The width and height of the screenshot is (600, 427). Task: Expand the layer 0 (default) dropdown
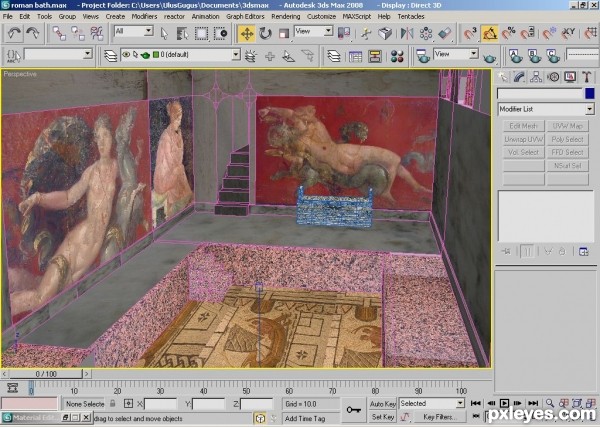click(x=236, y=55)
